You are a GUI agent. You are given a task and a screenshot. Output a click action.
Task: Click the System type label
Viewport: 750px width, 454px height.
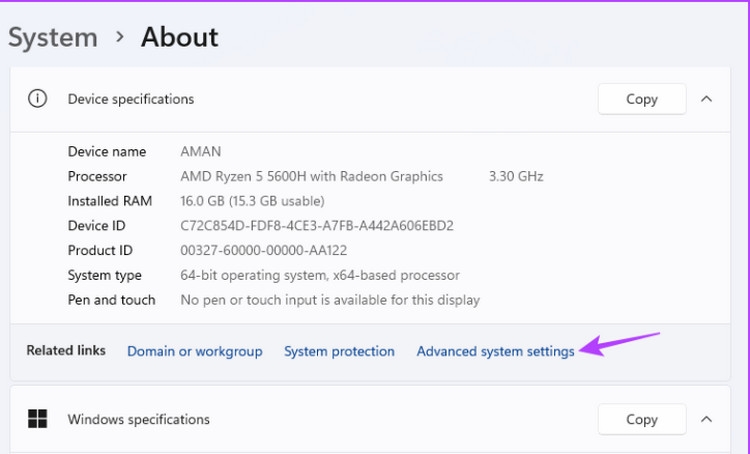[x=105, y=275]
